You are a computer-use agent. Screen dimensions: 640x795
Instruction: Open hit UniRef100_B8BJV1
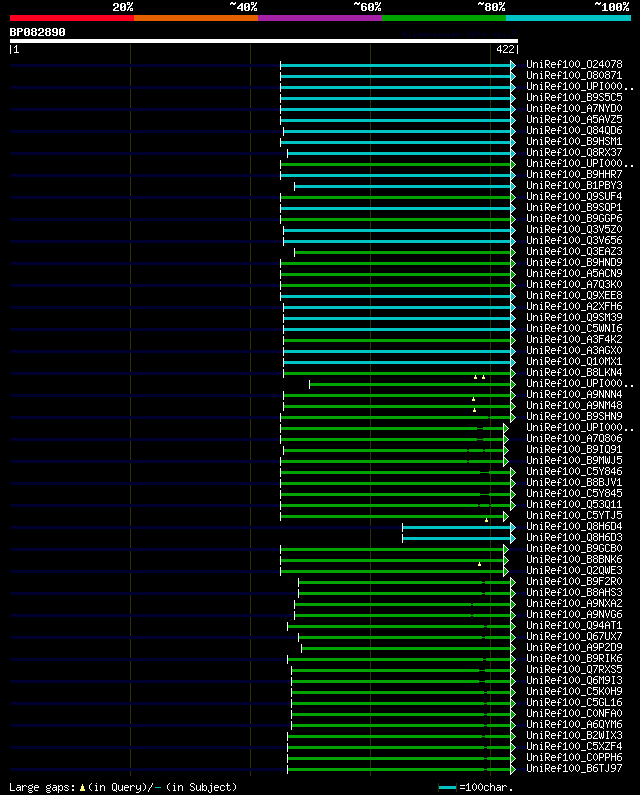574,482
